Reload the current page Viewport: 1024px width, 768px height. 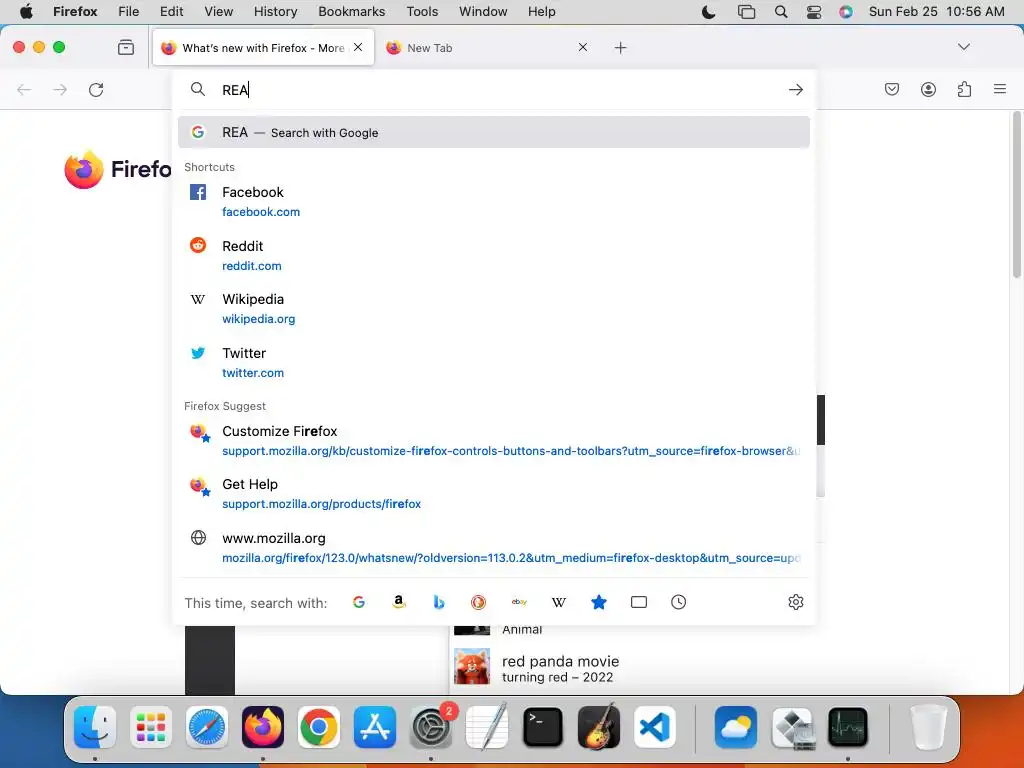point(96,89)
